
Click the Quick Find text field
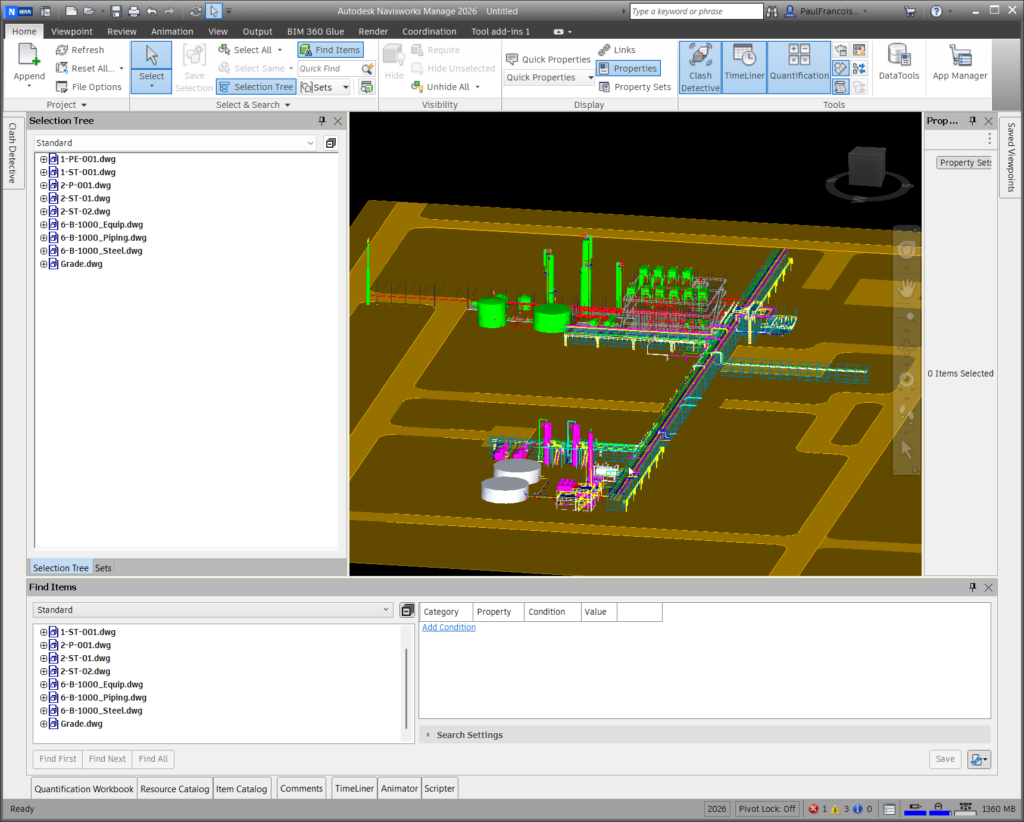pos(329,69)
